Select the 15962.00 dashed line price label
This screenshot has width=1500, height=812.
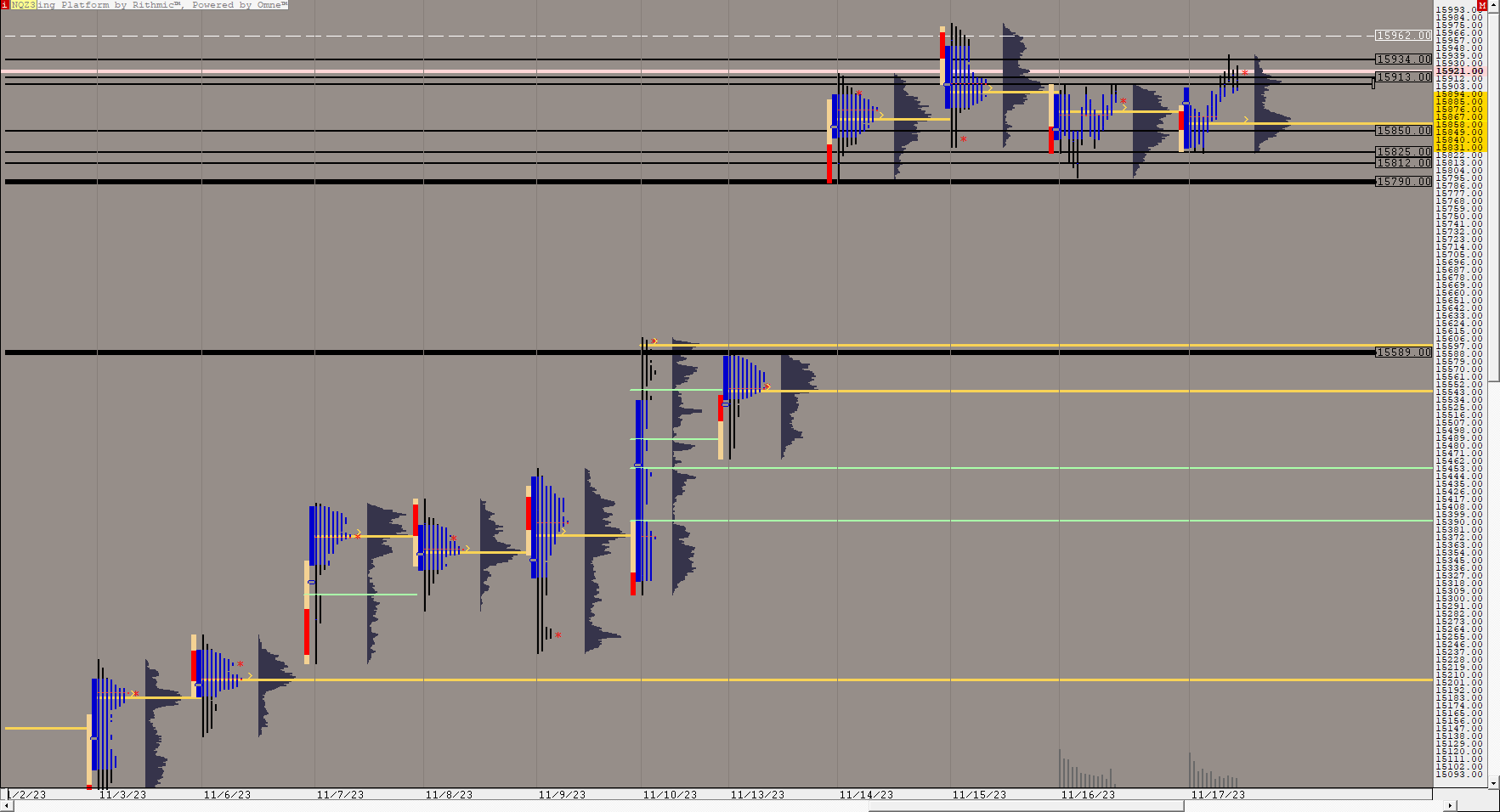tap(1404, 36)
